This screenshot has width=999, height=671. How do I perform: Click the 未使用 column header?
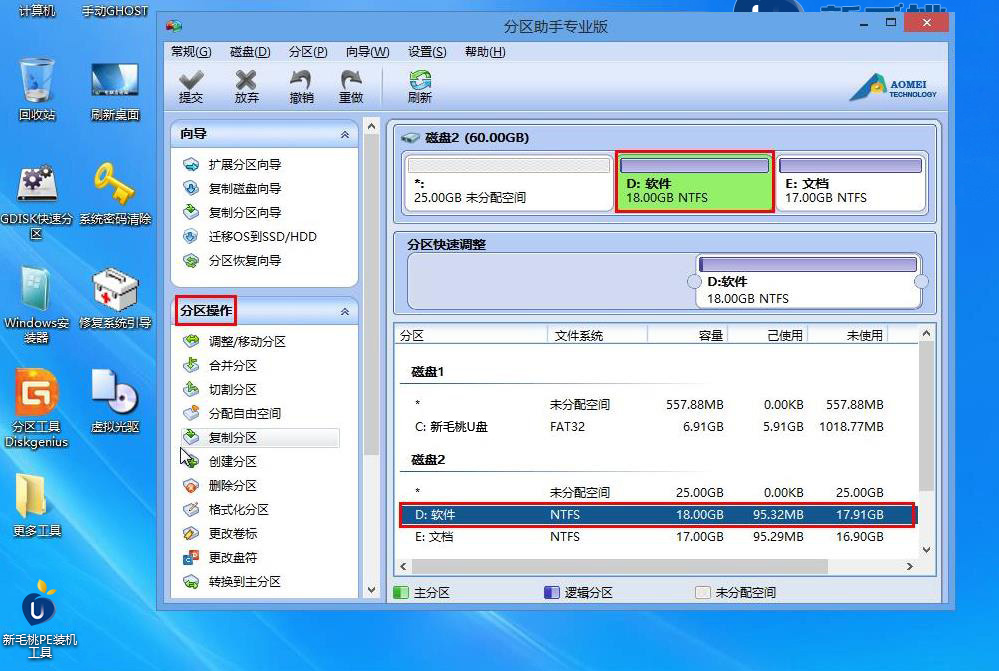tap(848, 335)
